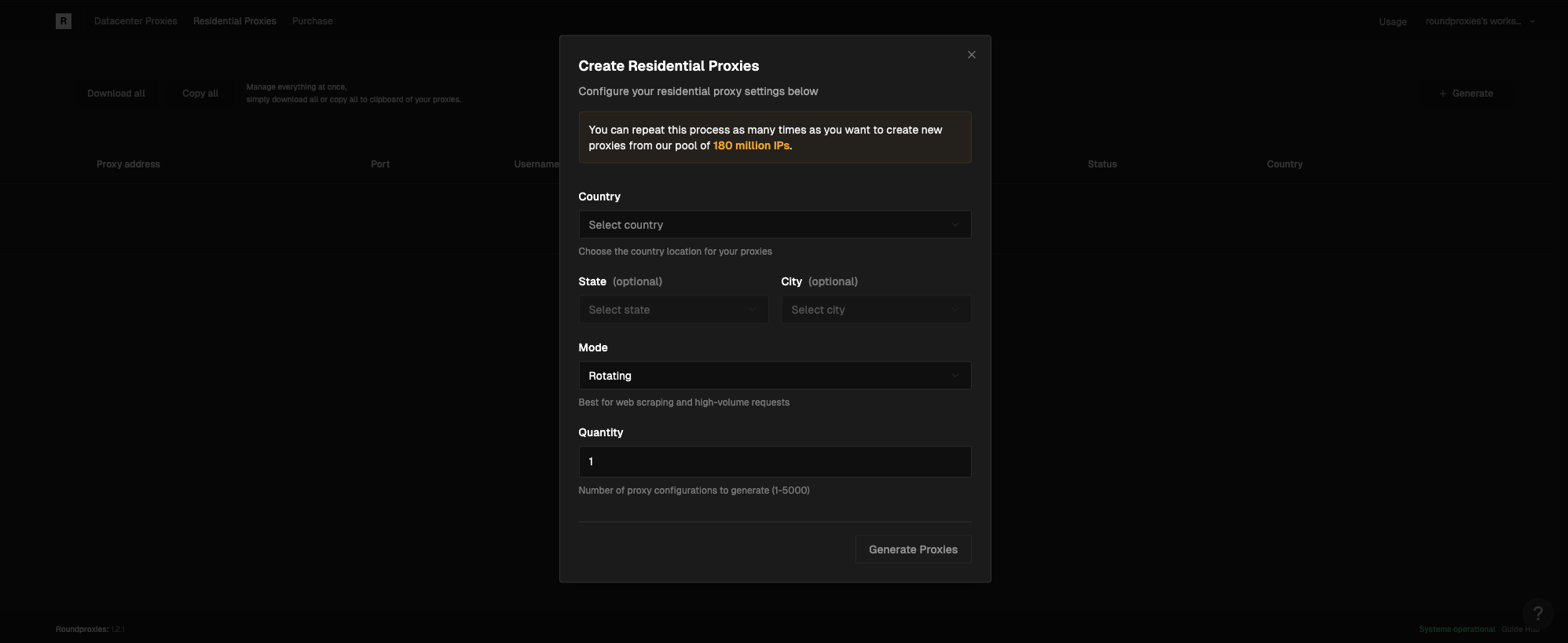1568x643 pixels.
Task: Expand the Select state dropdown
Action: pos(673,310)
